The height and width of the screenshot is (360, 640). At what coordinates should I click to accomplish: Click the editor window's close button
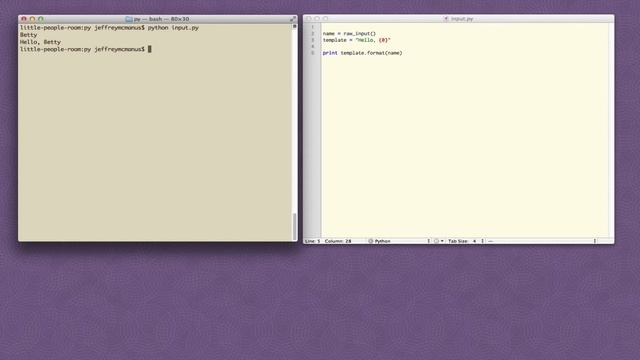click(x=309, y=19)
